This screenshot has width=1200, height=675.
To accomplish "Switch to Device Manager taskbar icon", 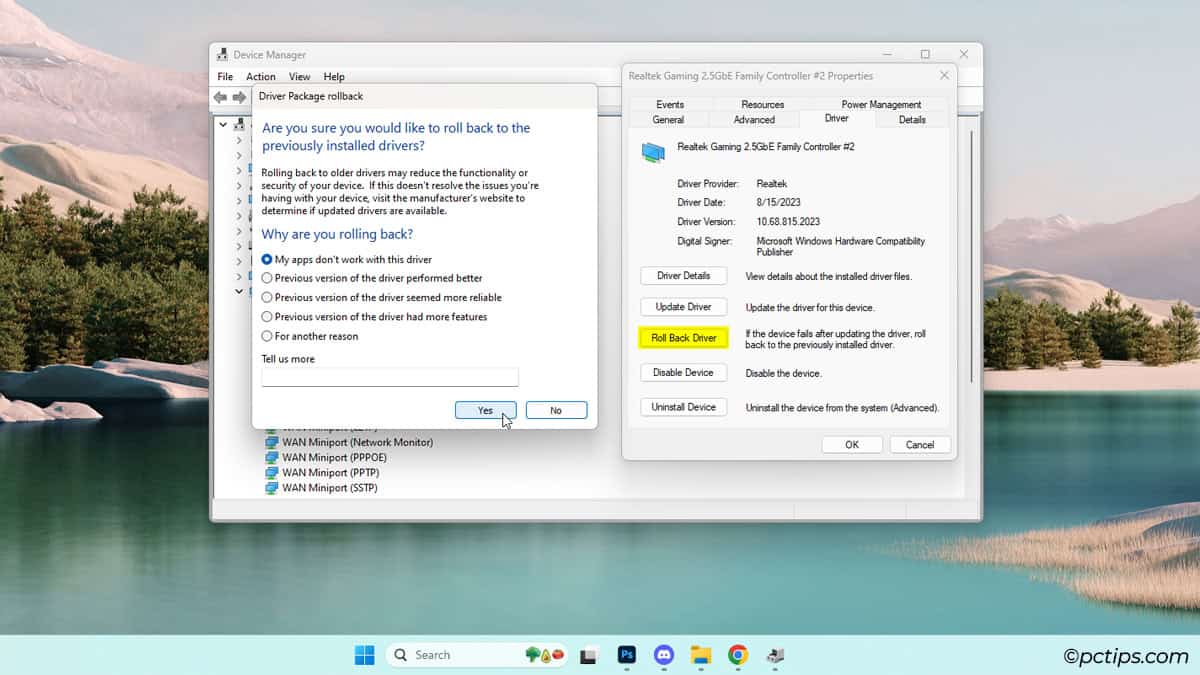I will point(775,655).
